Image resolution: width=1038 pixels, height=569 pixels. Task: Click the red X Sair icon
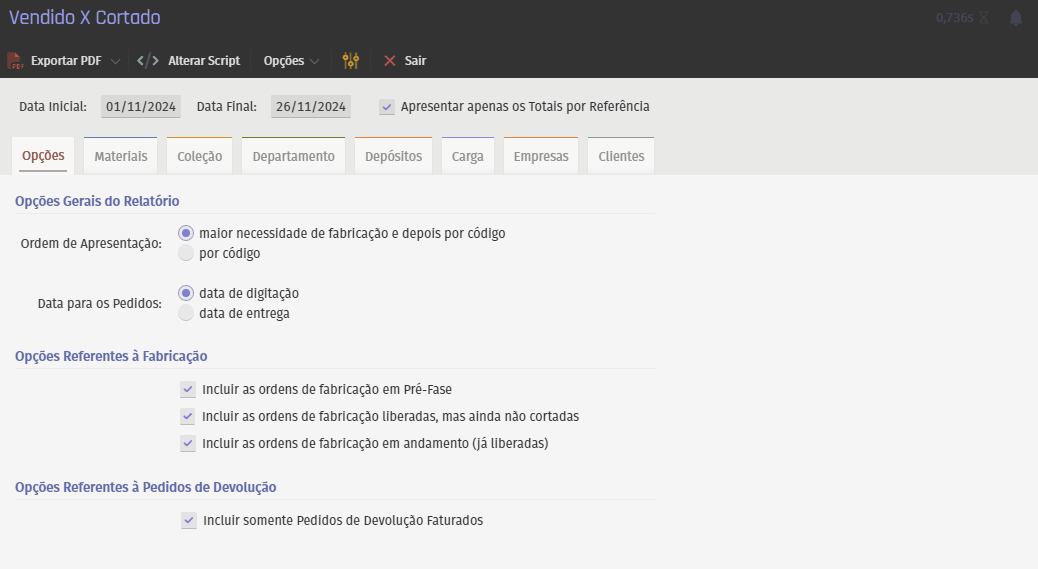390,61
